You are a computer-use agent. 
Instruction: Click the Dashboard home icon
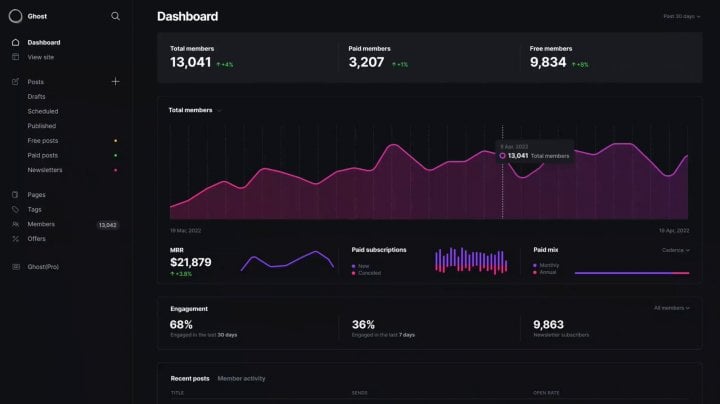pyautogui.click(x=16, y=42)
